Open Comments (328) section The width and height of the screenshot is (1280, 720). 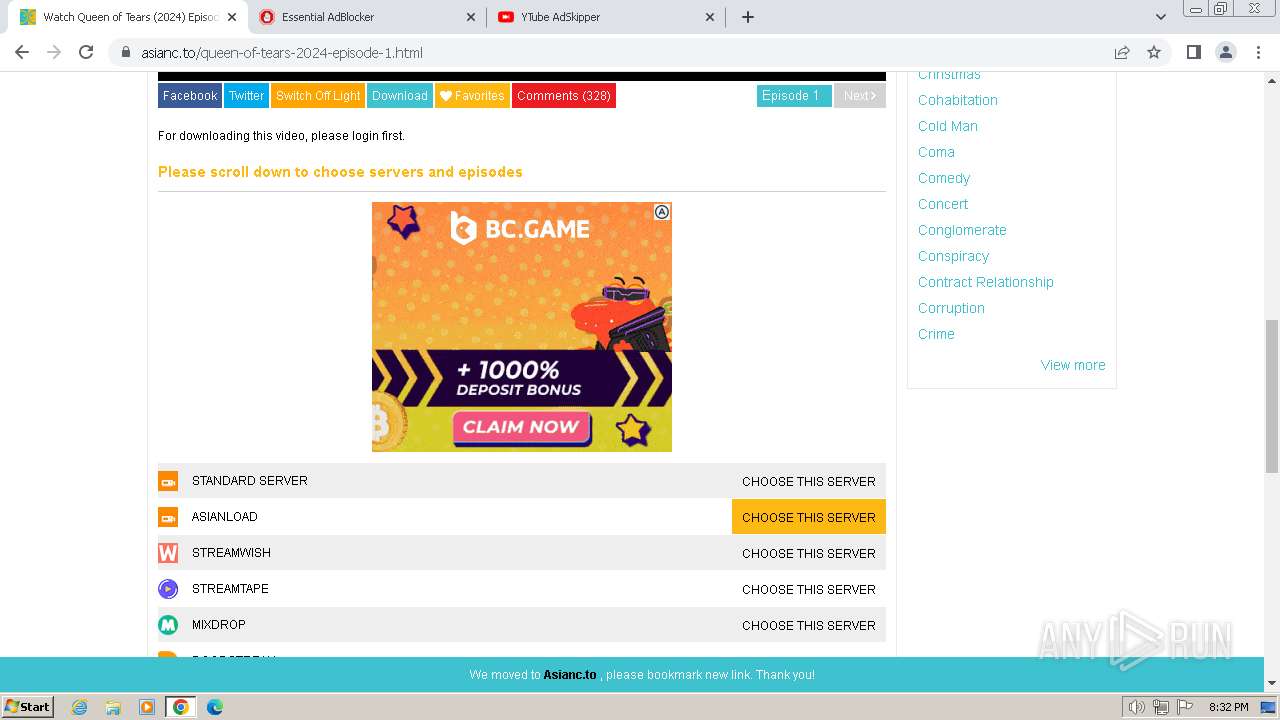tap(564, 96)
